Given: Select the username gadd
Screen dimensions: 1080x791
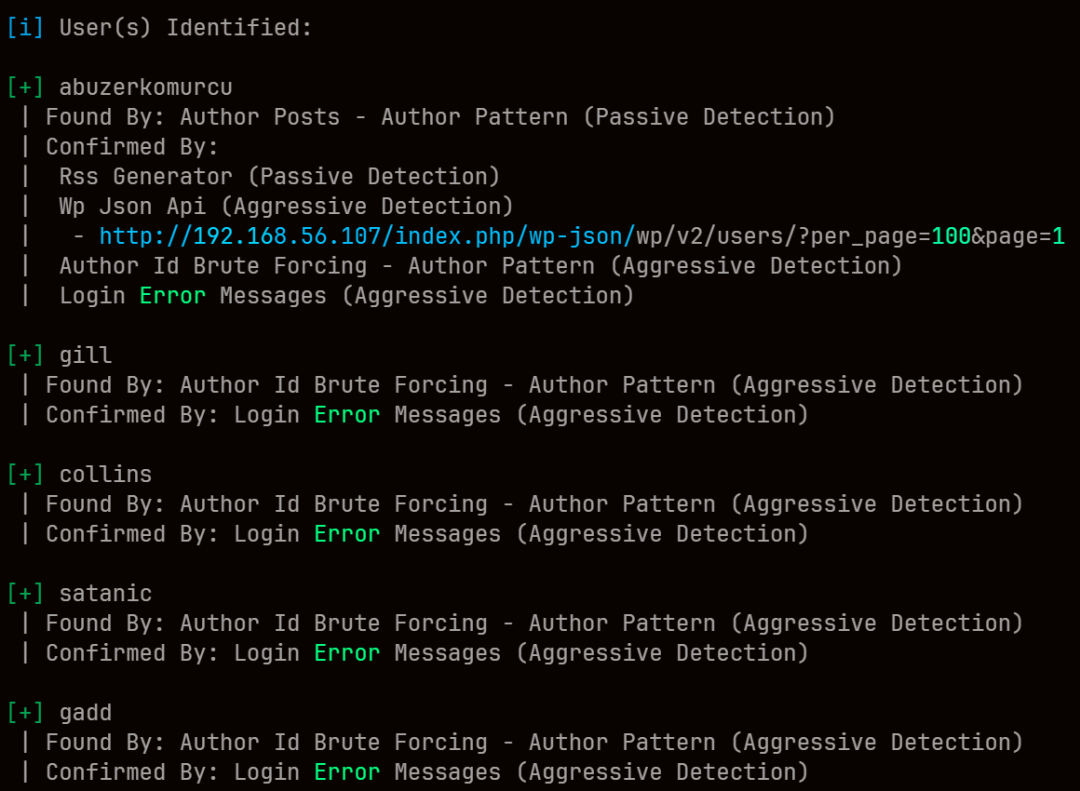Looking at the screenshot, I should (x=85, y=713).
